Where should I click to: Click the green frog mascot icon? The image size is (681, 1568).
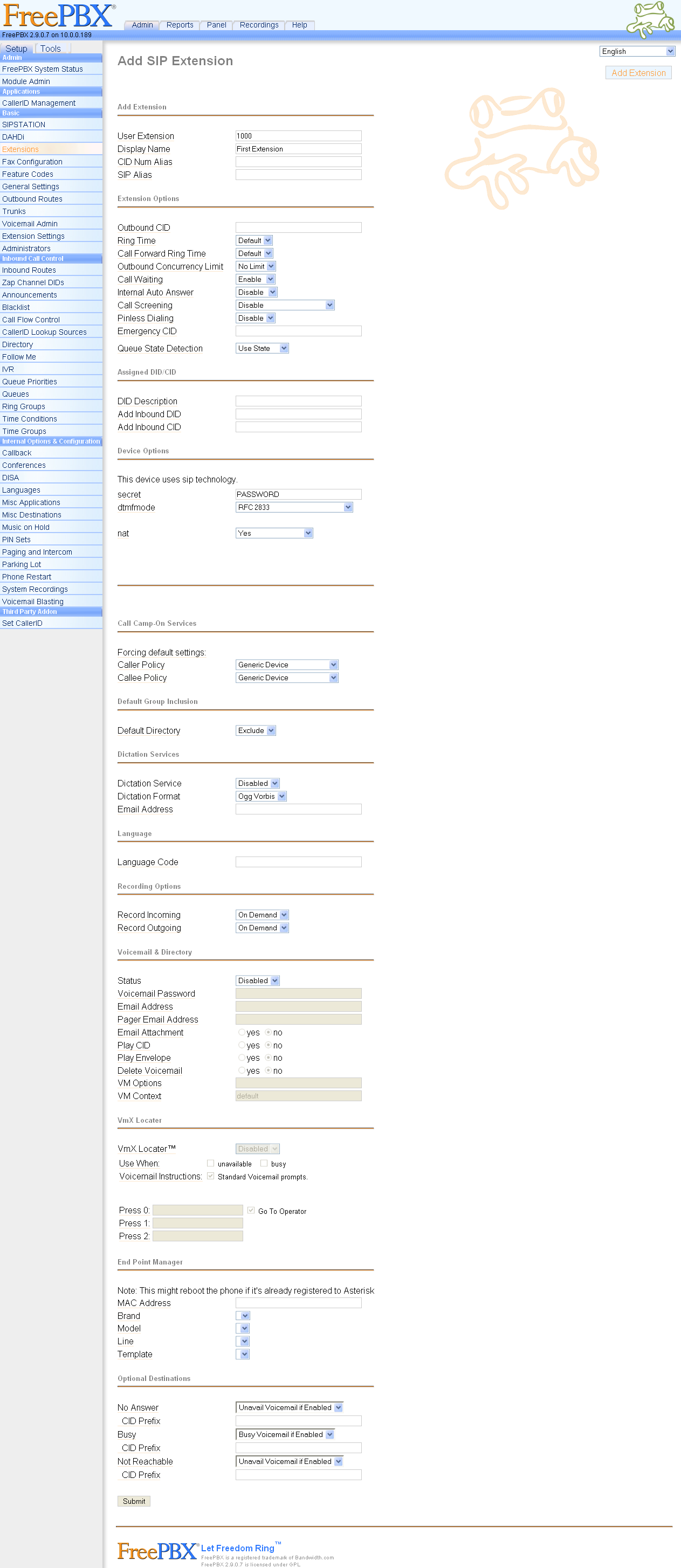651,19
